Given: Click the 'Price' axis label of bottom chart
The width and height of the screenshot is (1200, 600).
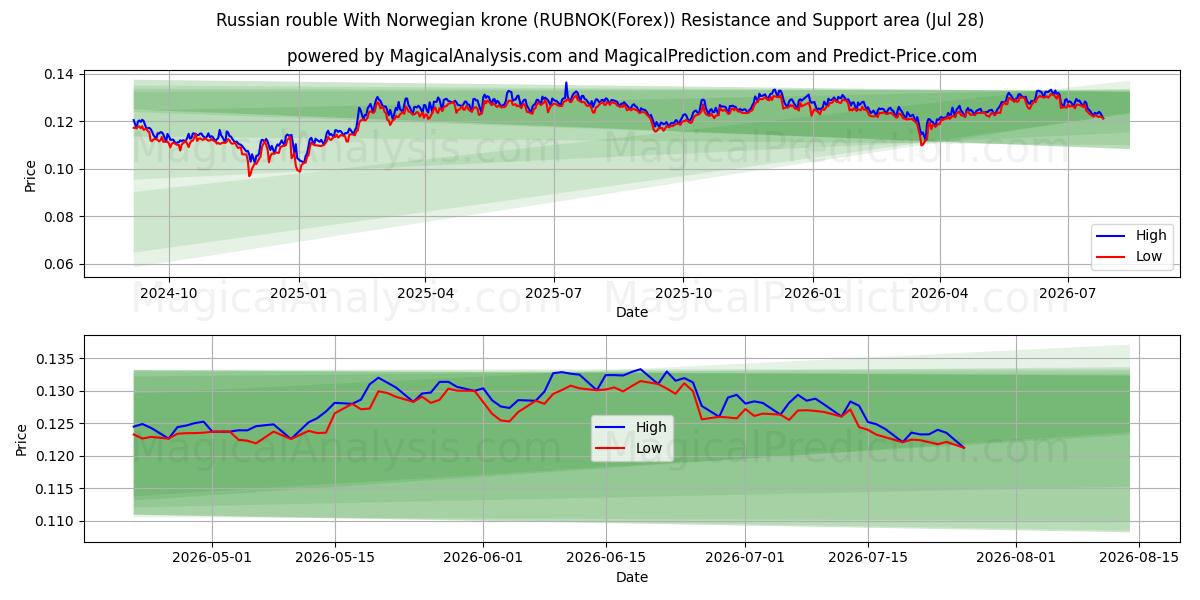Looking at the screenshot, I should 22,439.
